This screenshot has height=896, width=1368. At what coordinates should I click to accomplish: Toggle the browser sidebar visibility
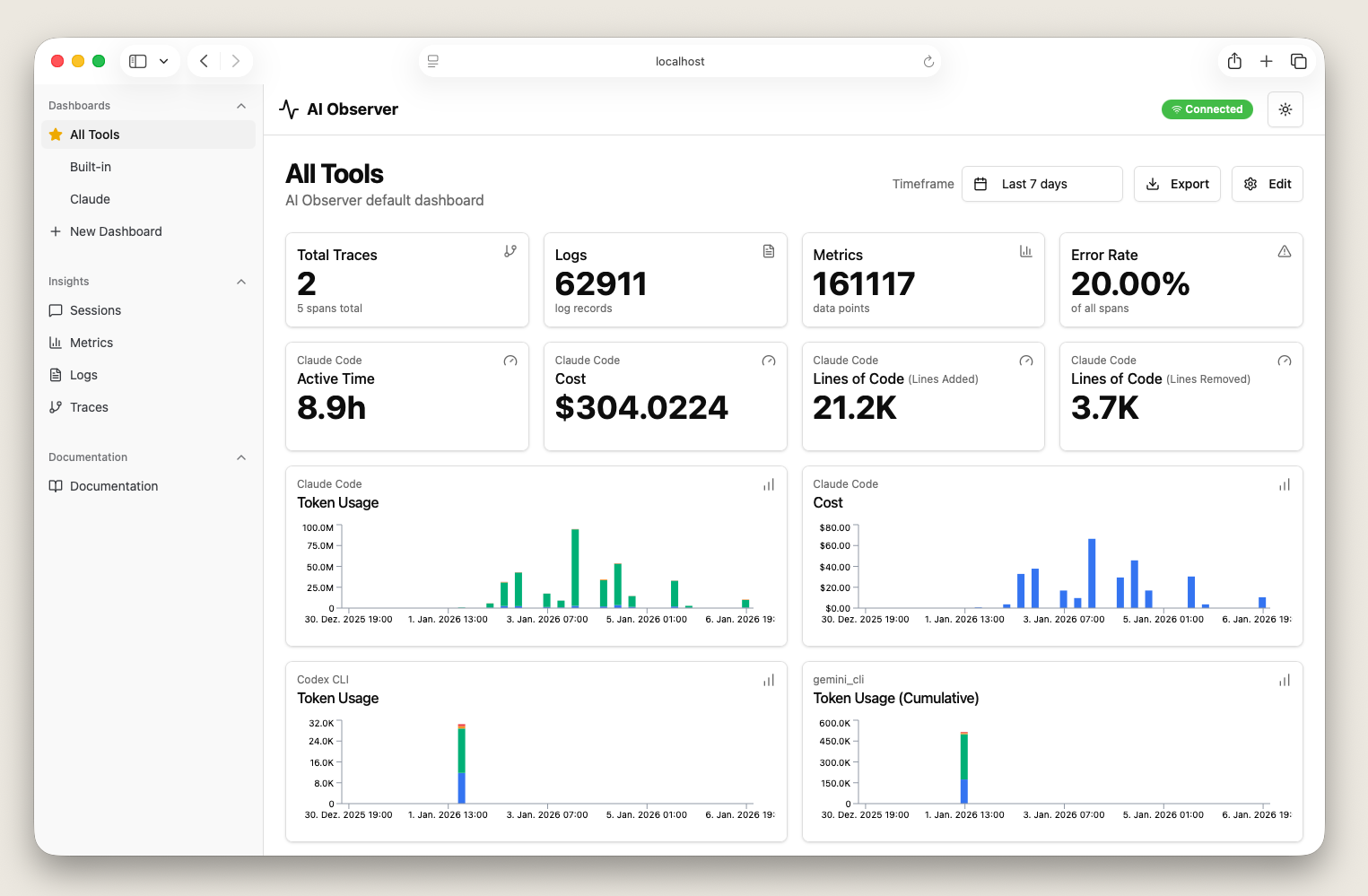(137, 60)
